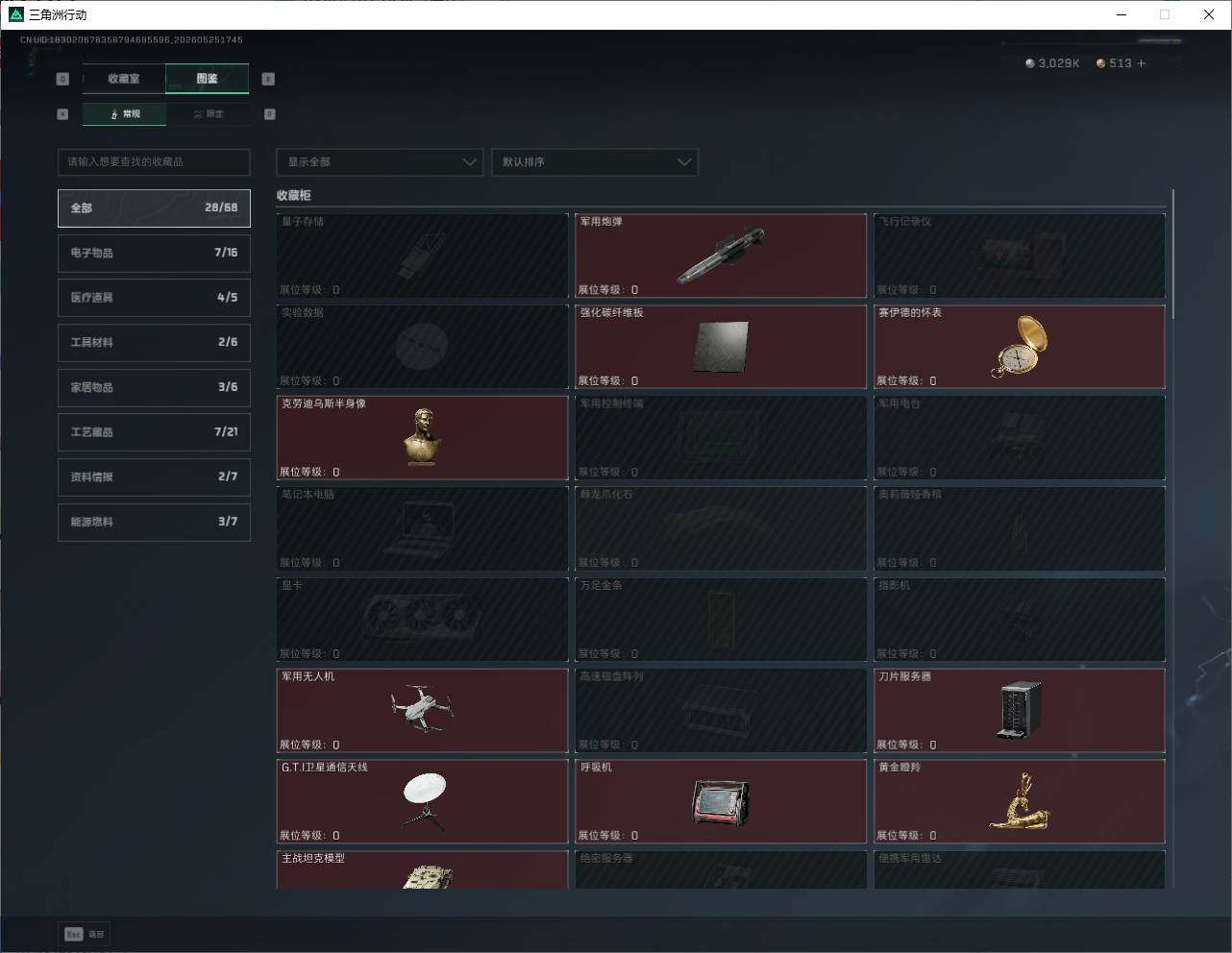Click the Q key hint icon

click(x=62, y=79)
